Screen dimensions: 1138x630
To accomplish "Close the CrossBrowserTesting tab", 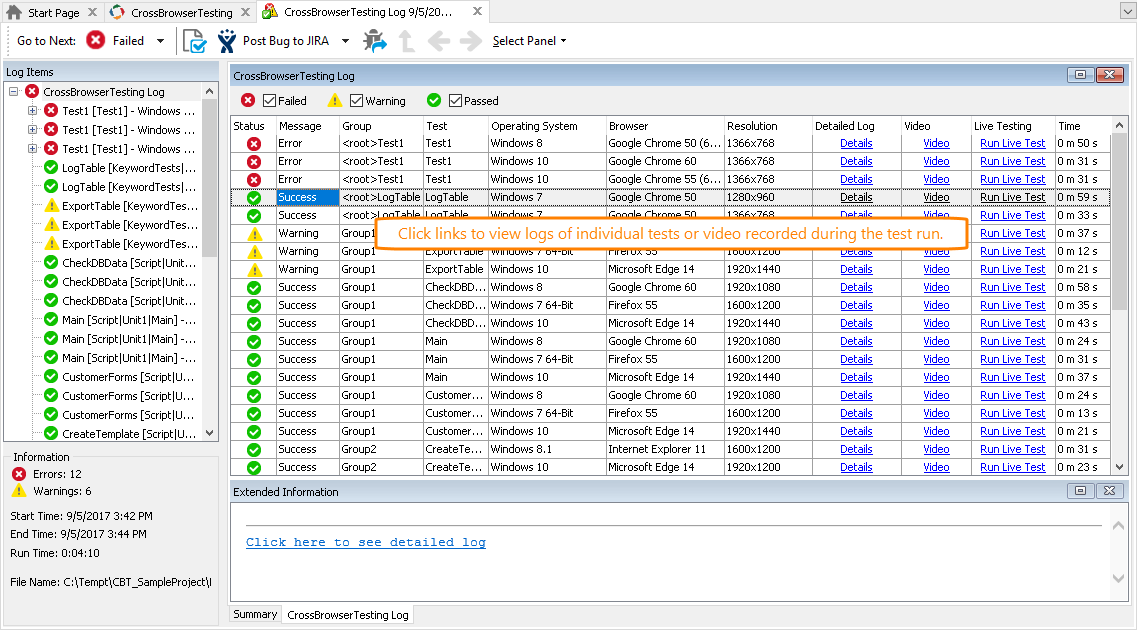I will [x=245, y=12].
